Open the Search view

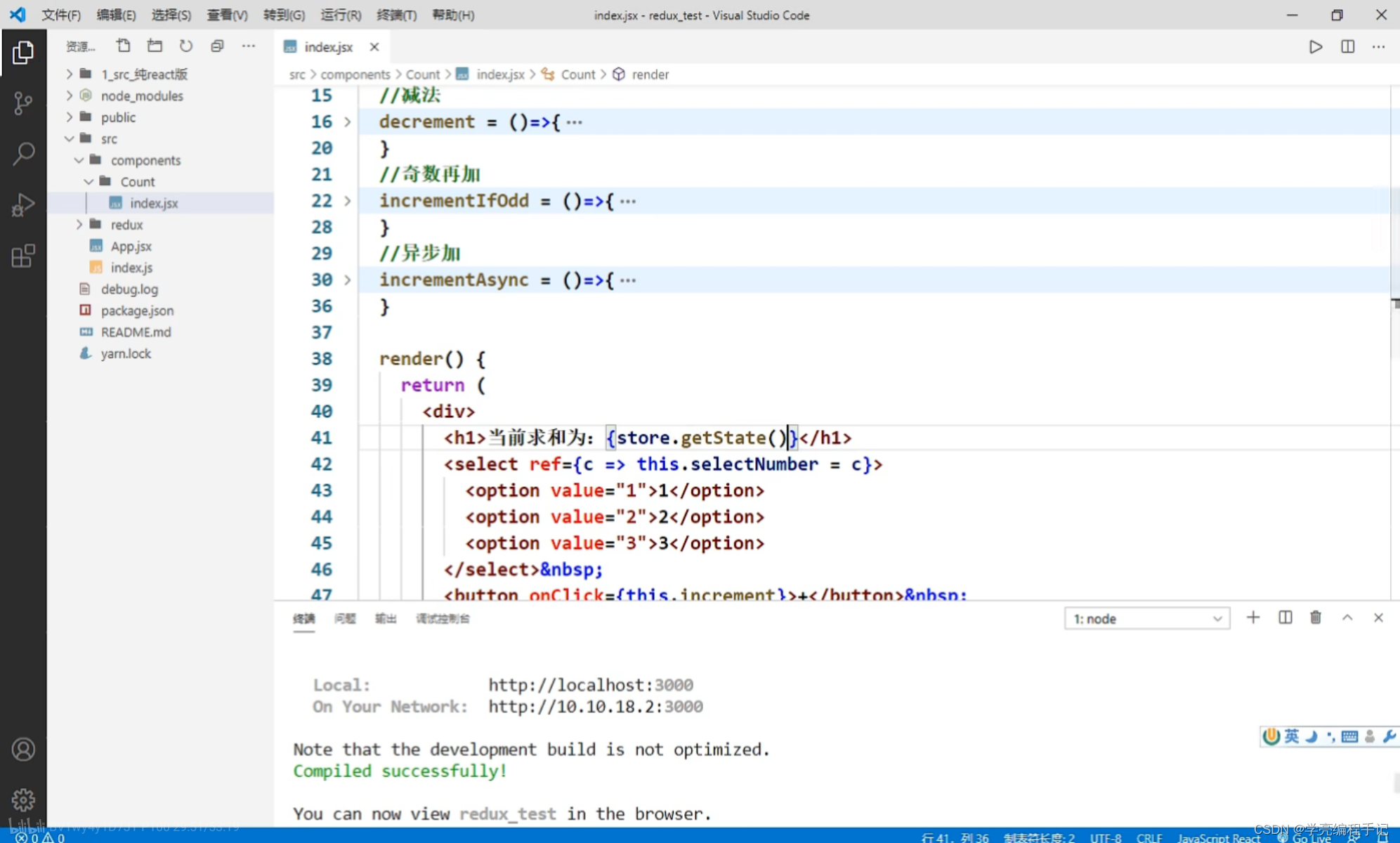[x=22, y=154]
